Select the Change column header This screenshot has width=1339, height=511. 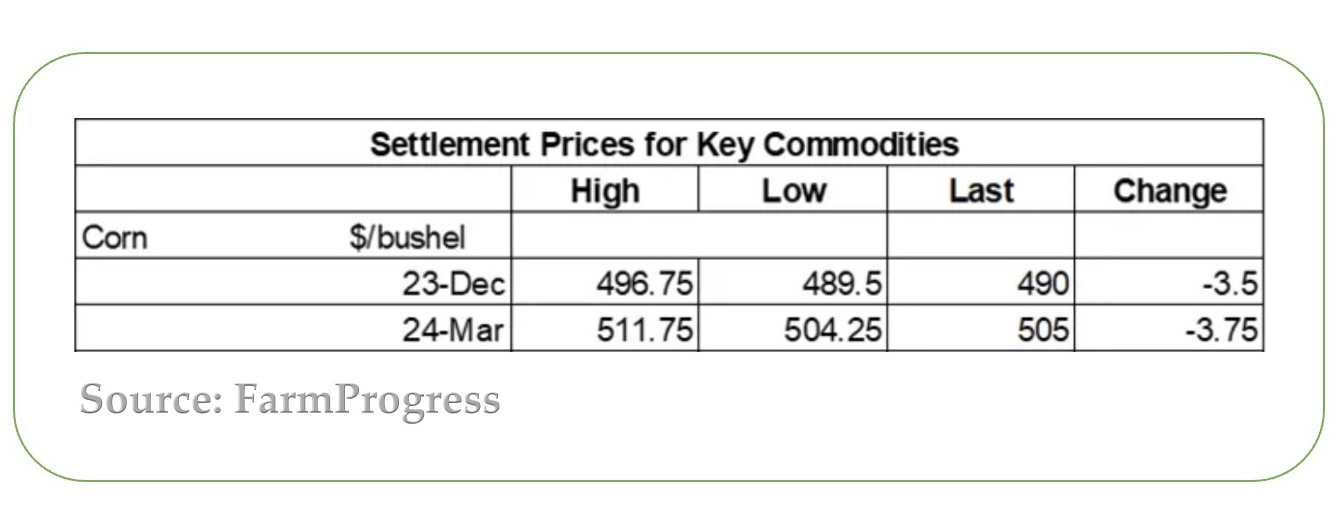(1170, 190)
